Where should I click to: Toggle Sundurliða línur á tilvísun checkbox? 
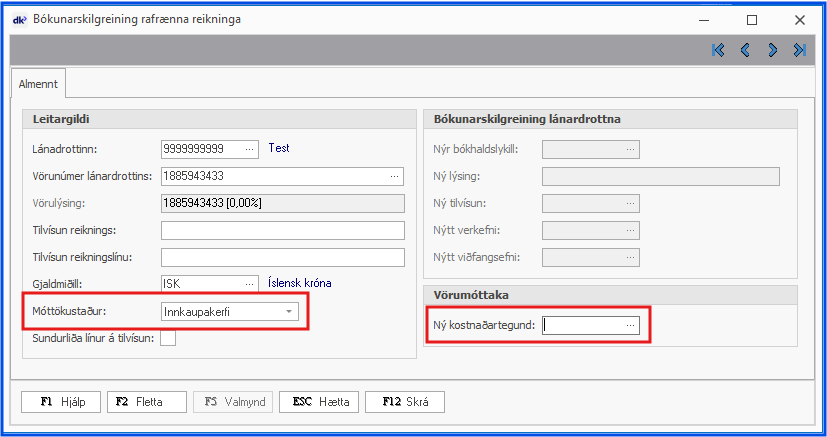[169, 338]
